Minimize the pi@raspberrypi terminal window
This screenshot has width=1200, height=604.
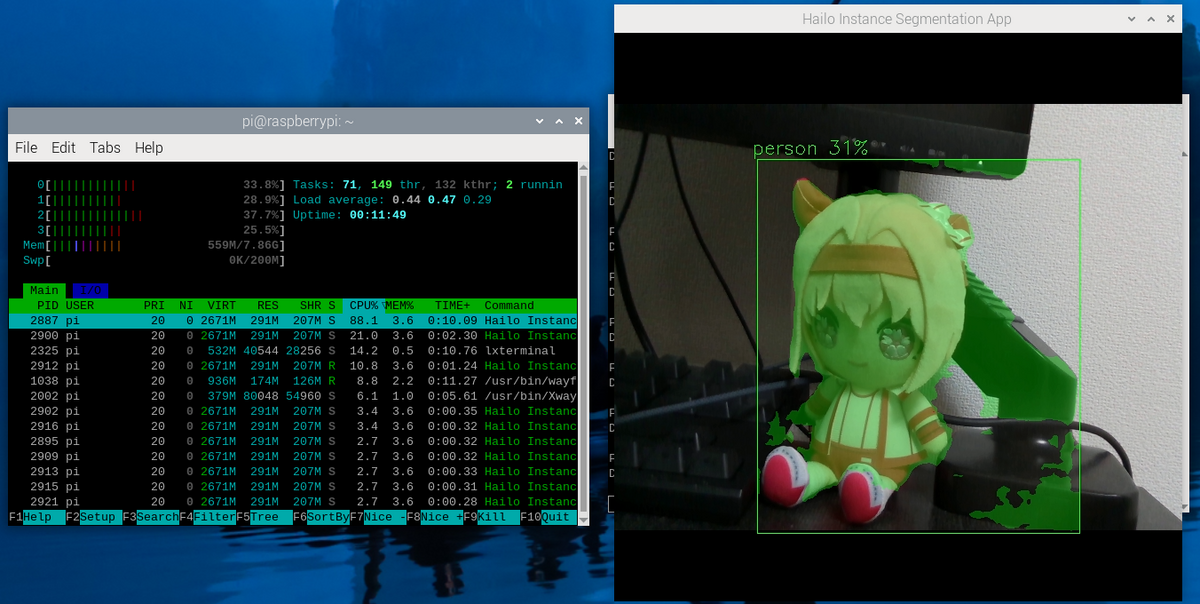(541, 121)
